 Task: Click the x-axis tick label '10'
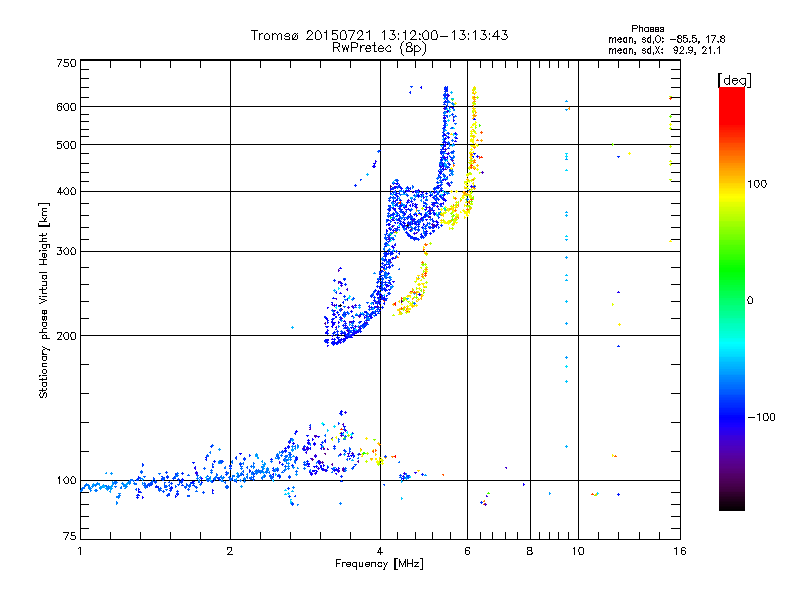[x=578, y=551]
